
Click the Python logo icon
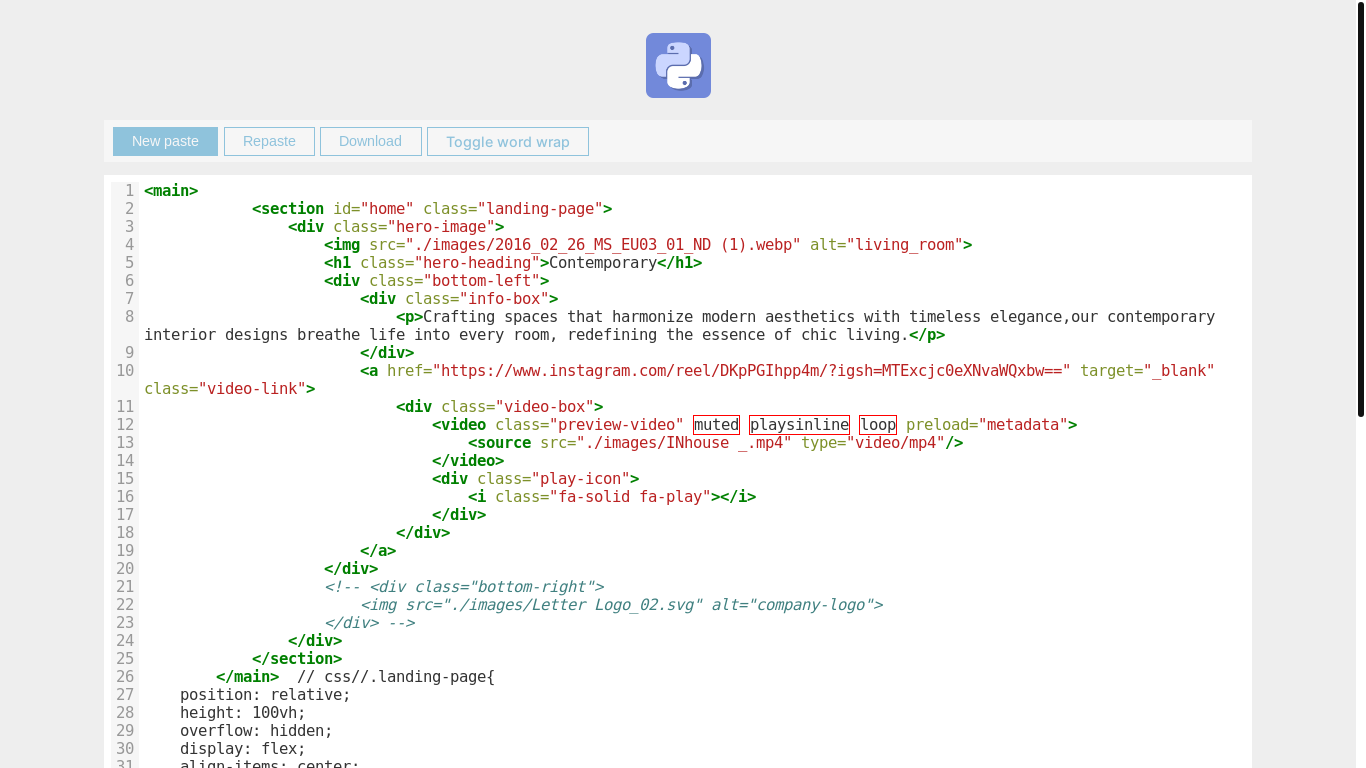pos(678,65)
